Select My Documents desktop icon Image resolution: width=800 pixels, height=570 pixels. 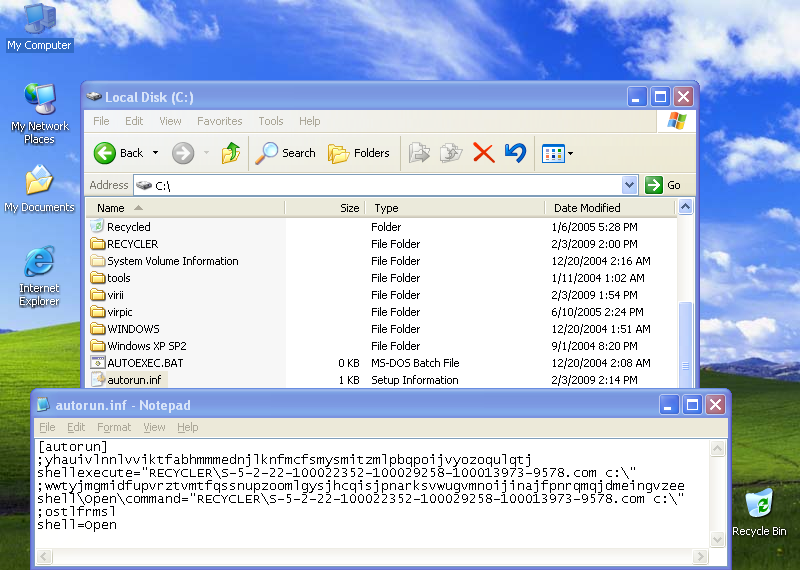point(40,180)
